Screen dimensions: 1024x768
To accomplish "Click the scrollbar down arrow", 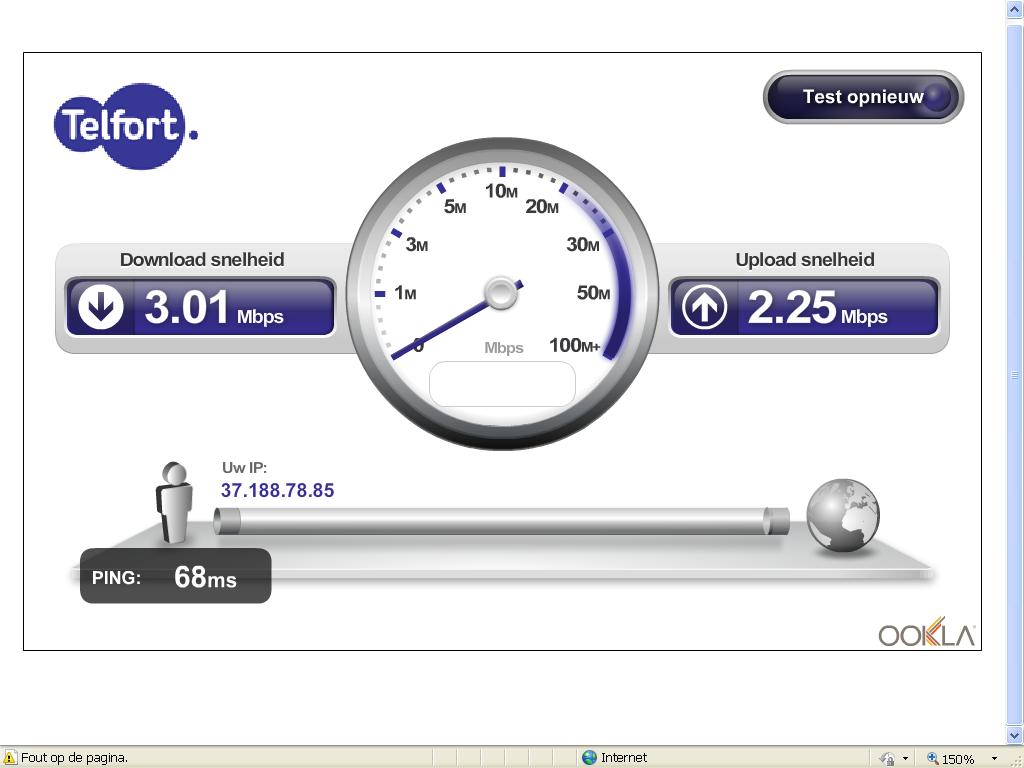I will pos(1016,737).
